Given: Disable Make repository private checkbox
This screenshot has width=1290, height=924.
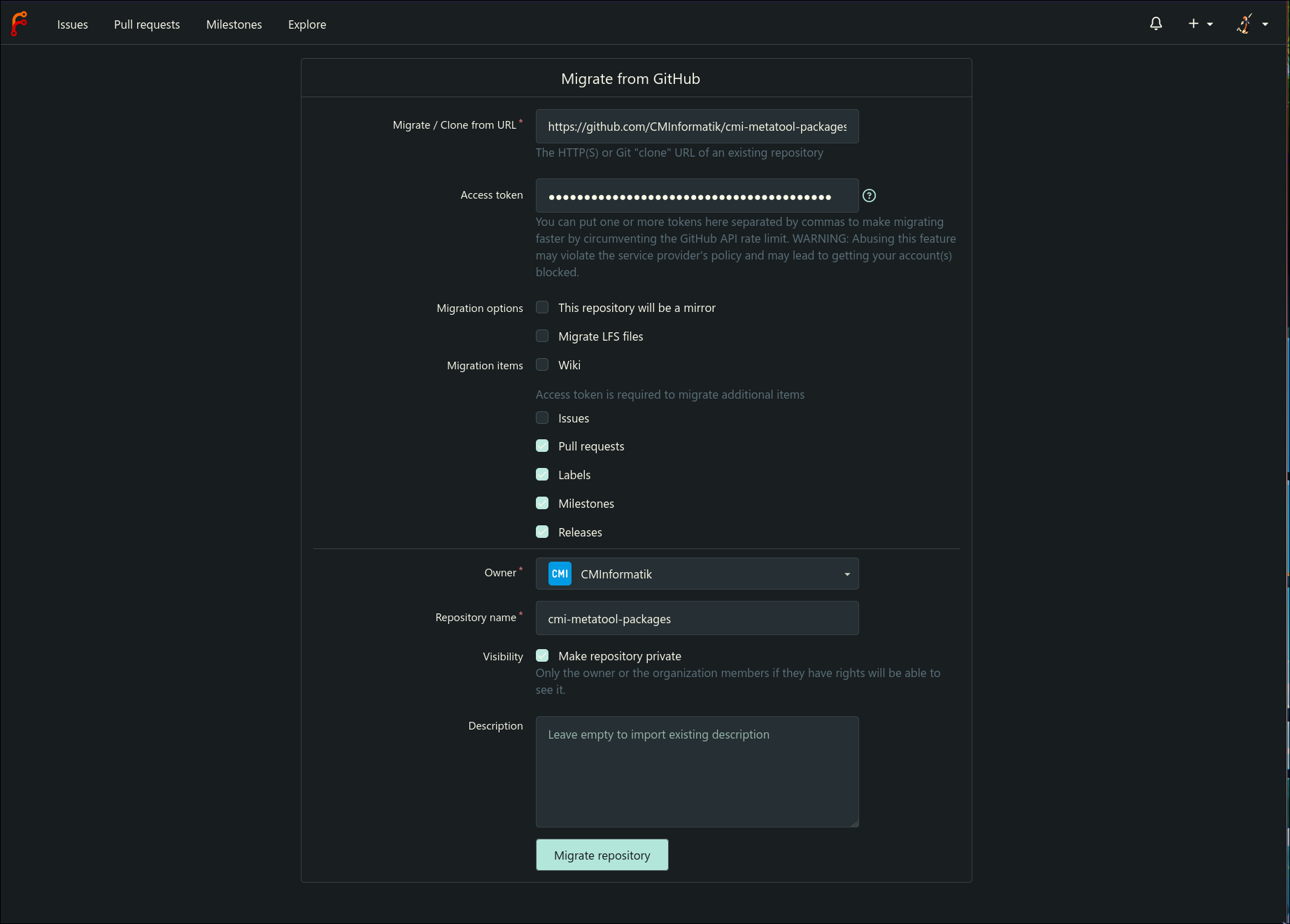Looking at the screenshot, I should pyautogui.click(x=542, y=655).
